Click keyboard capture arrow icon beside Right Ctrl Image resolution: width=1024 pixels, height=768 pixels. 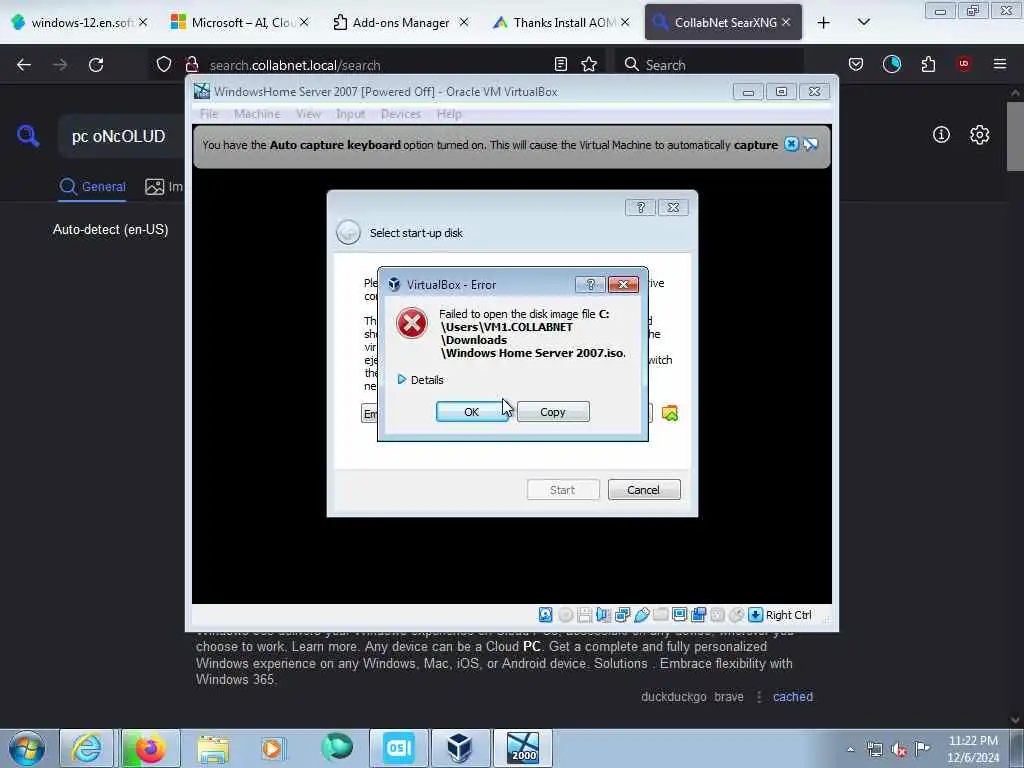[x=756, y=615]
